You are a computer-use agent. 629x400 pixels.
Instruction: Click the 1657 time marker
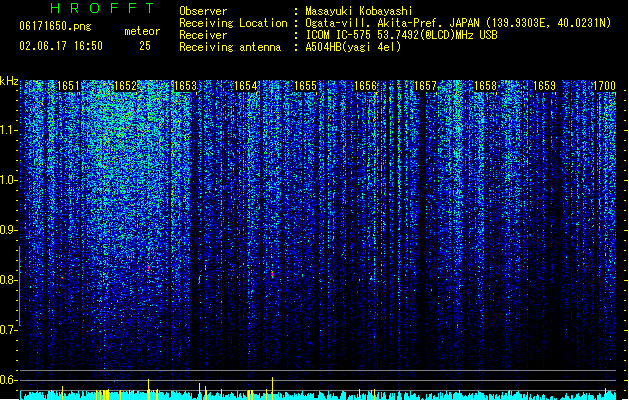point(425,86)
